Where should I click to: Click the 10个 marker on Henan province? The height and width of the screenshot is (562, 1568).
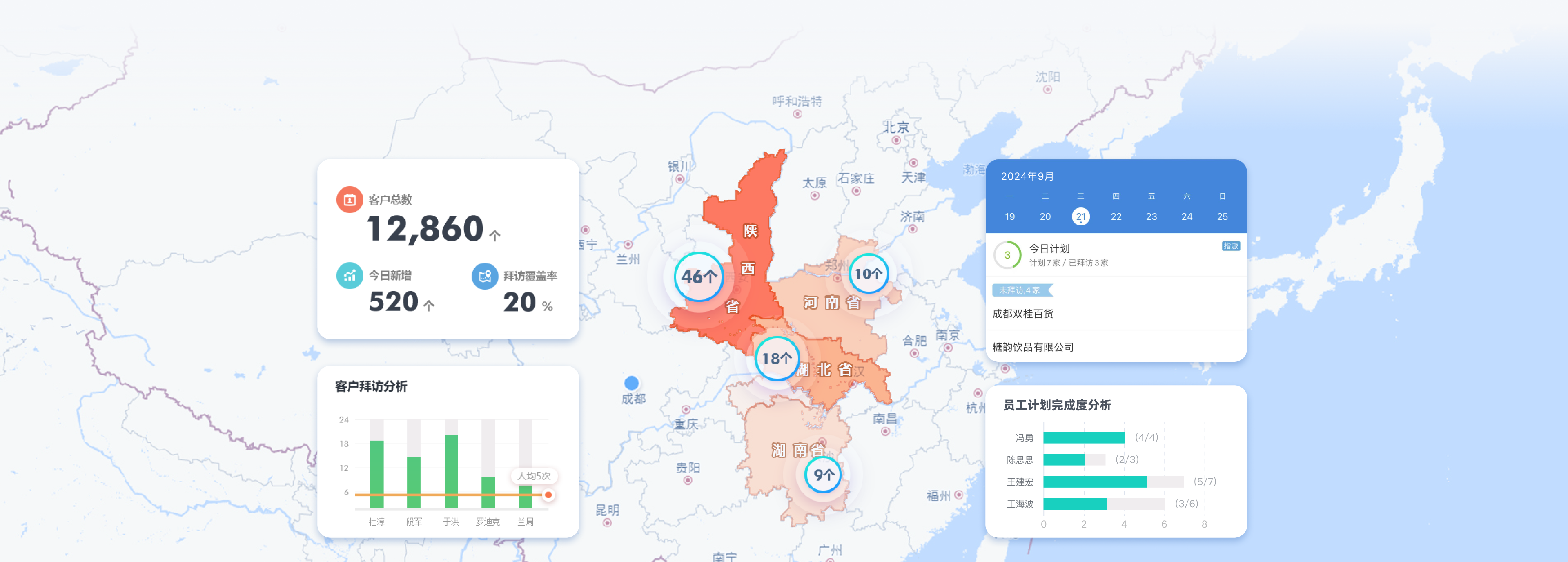pyautogui.click(x=868, y=274)
